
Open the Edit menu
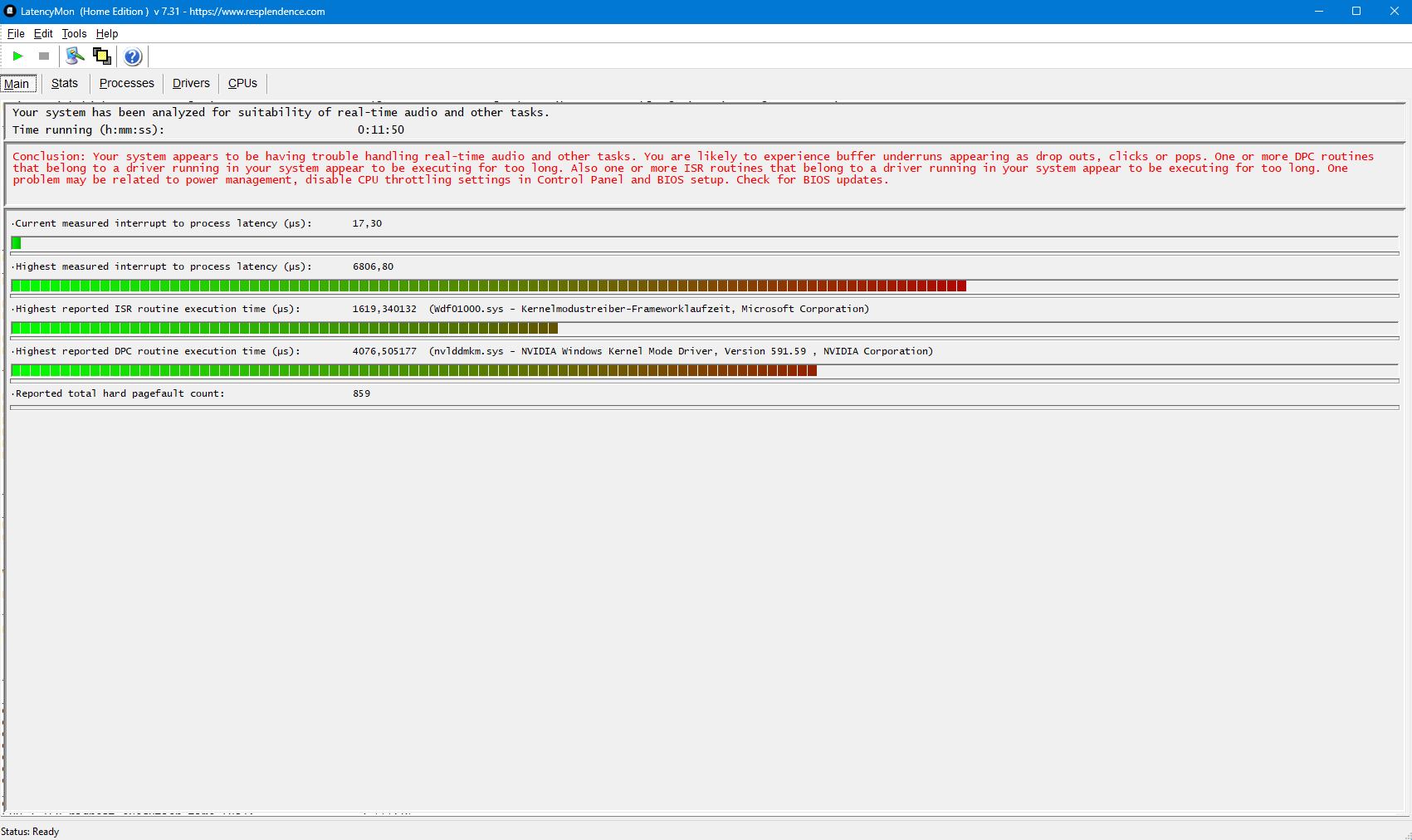coord(42,33)
